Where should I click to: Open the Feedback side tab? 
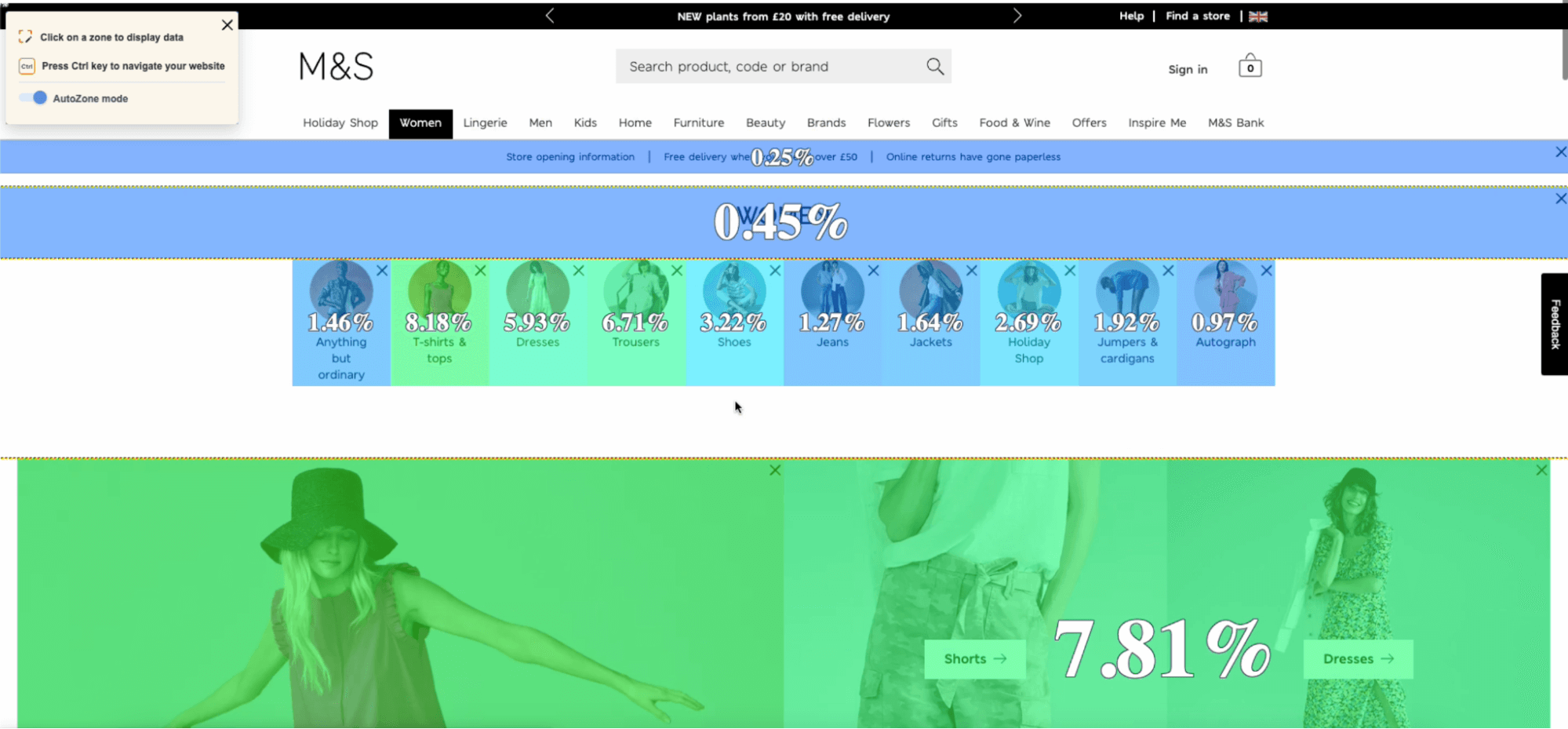coord(1554,325)
